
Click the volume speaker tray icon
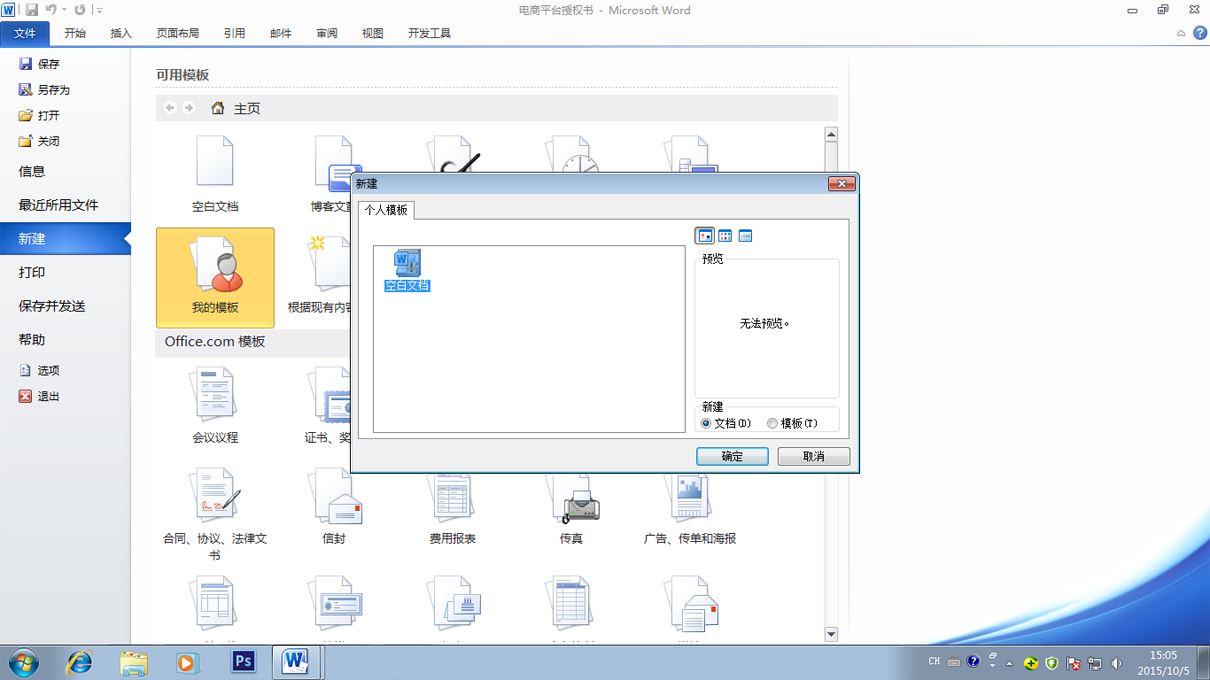(x=1116, y=662)
